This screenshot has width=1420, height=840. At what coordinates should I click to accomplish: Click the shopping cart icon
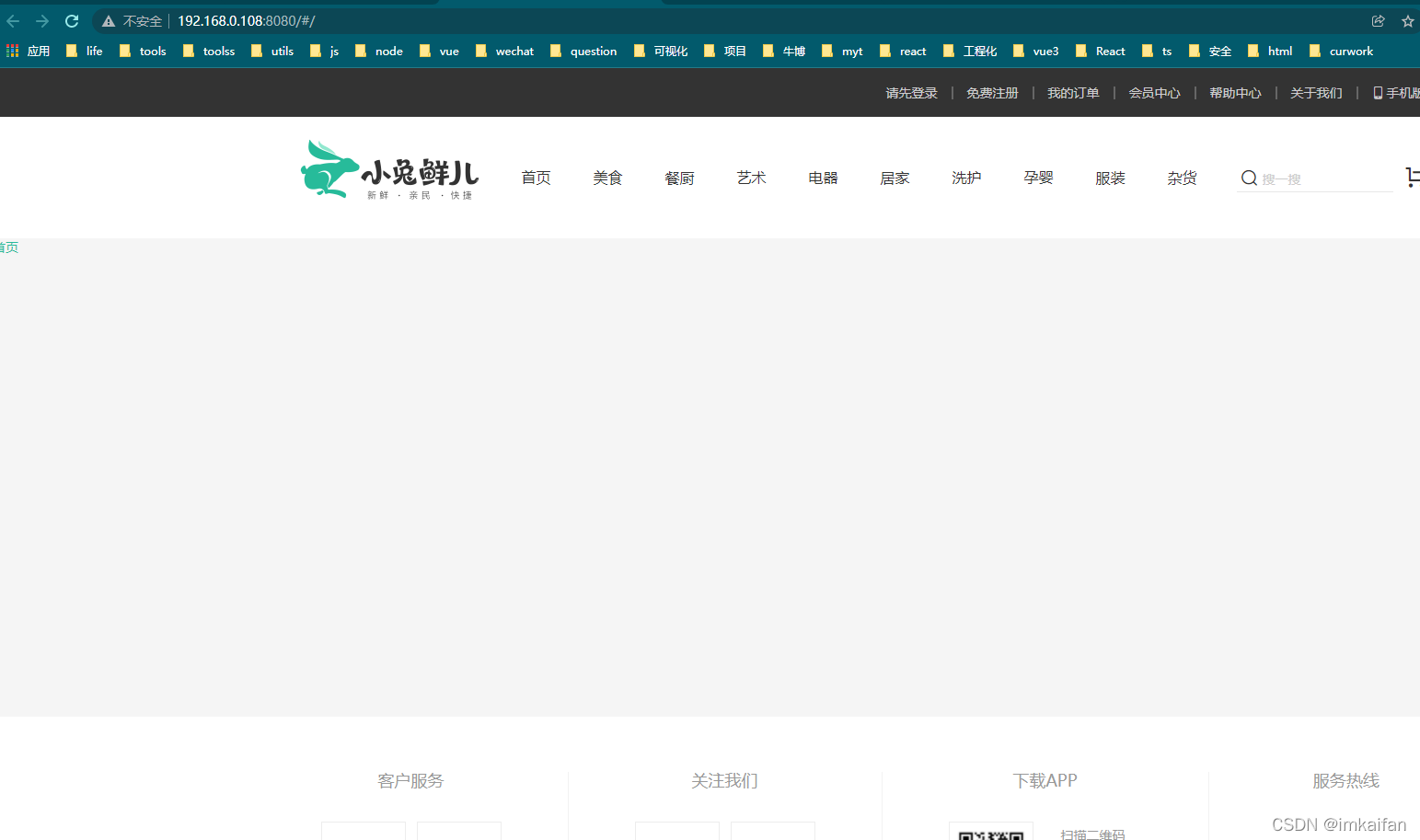[1413, 177]
